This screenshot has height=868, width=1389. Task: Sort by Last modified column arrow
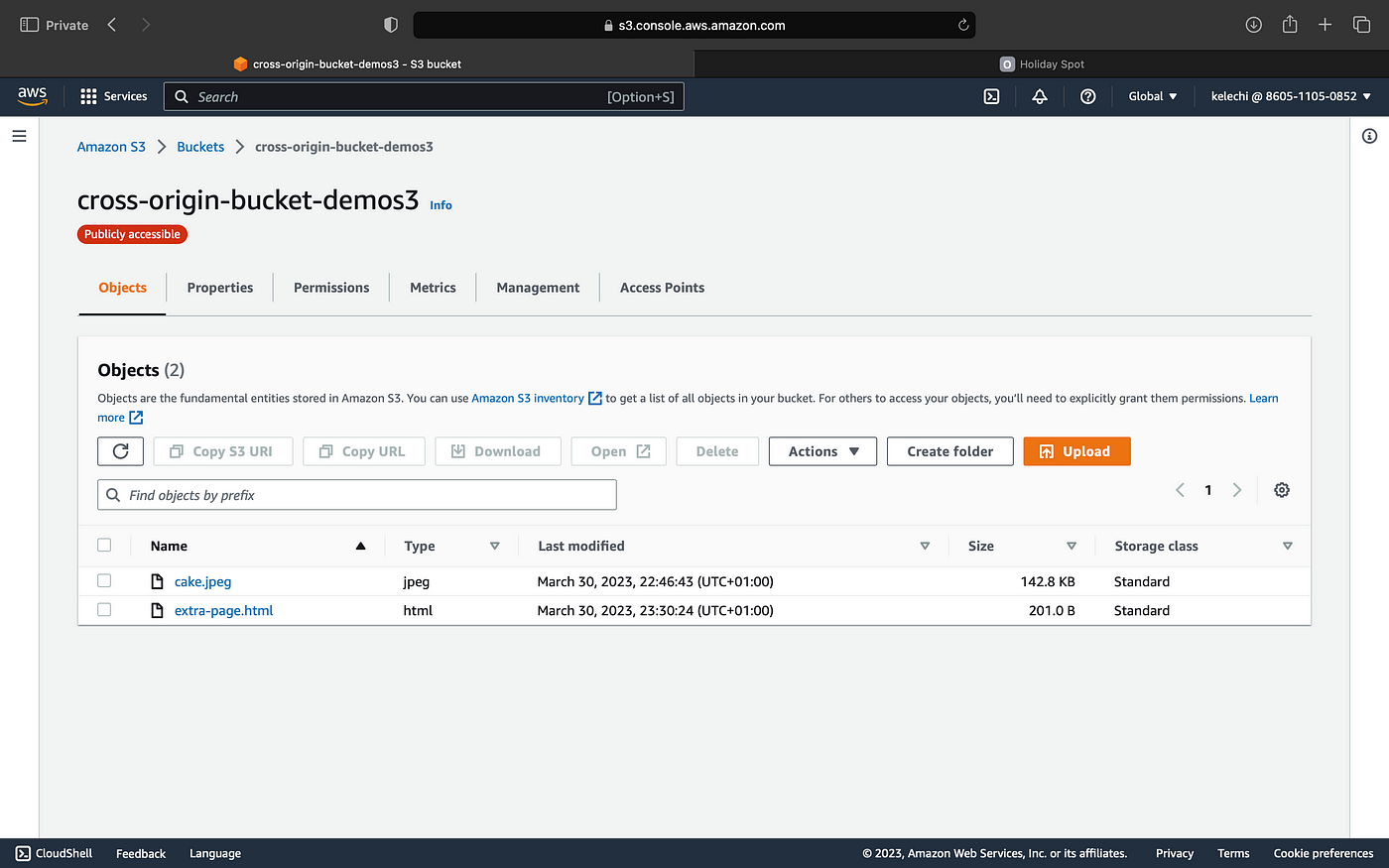click(x=925, y=546)
